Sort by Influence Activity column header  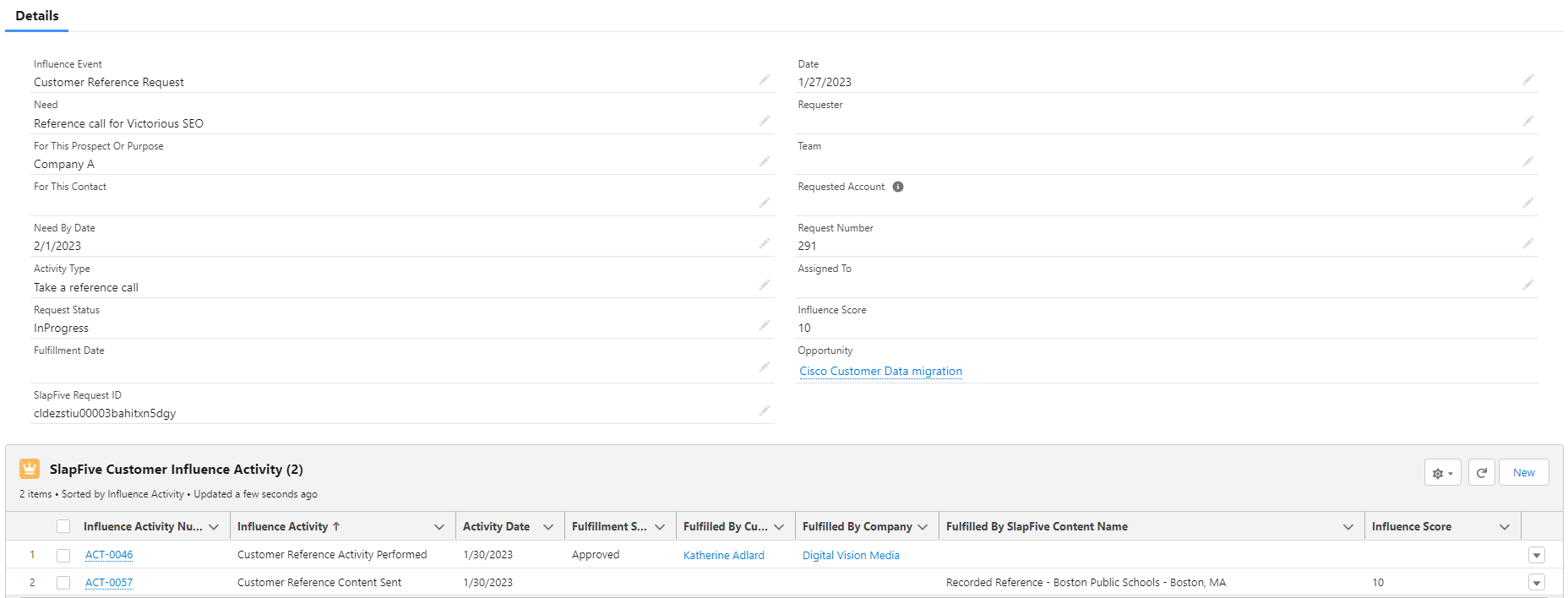pos(283,526)
